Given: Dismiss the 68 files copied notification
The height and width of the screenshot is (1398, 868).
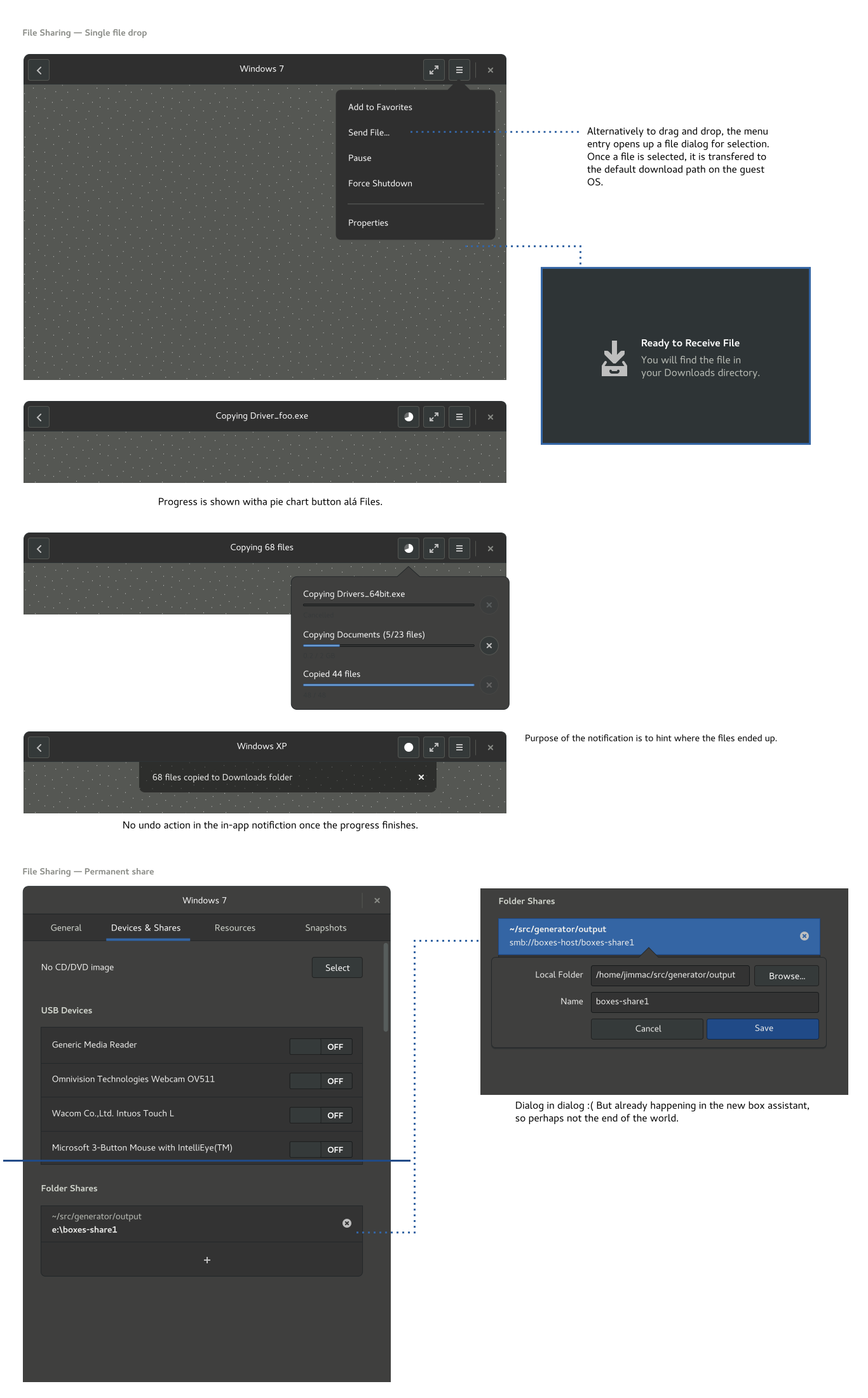Looking at the screenshot, I should click(x=421, y=777).
